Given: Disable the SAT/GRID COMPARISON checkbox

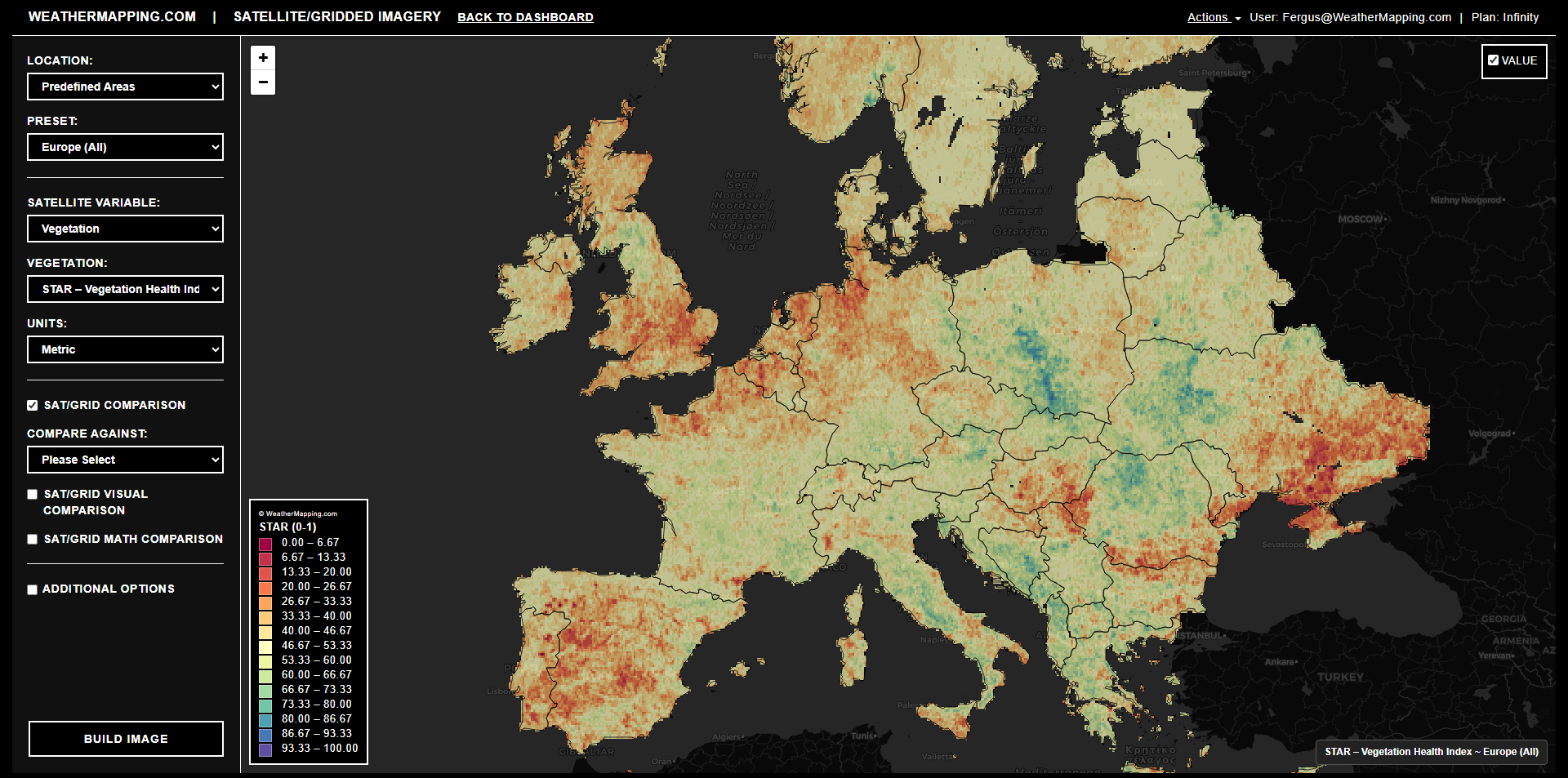Looking at the screenshot, I should (x=33, y=405).
